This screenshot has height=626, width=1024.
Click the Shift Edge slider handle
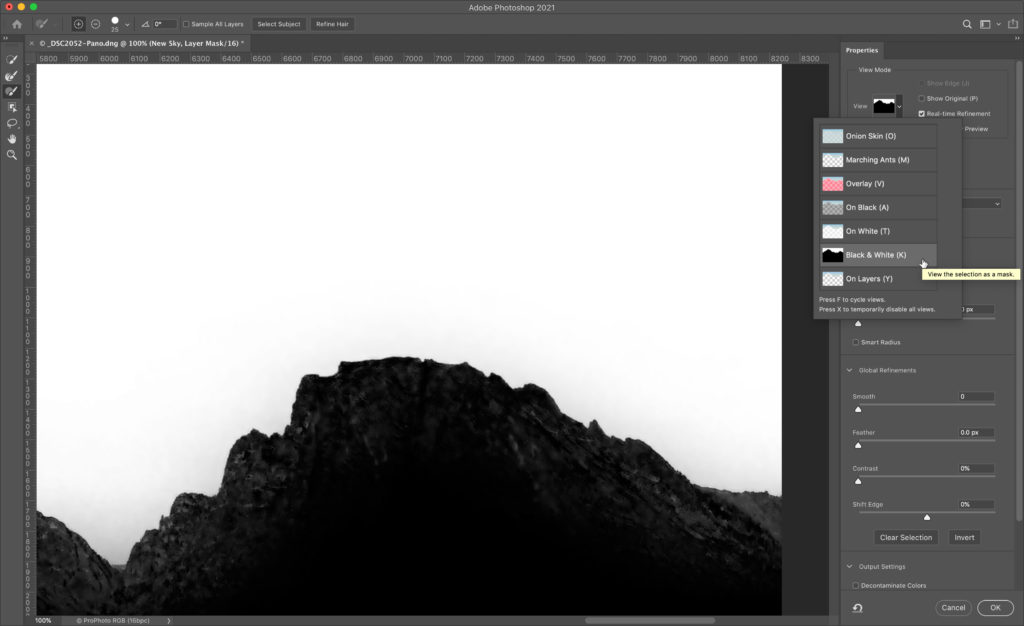click(x=927, y=517)
